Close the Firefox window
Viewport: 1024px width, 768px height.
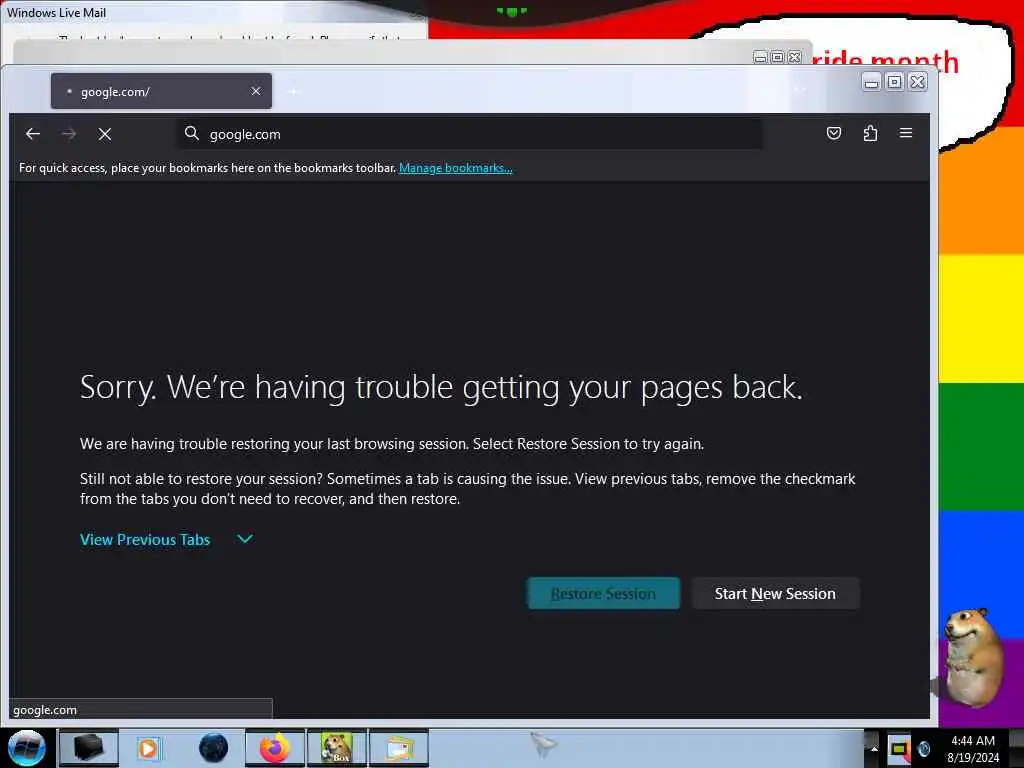(x=918, y=82)
